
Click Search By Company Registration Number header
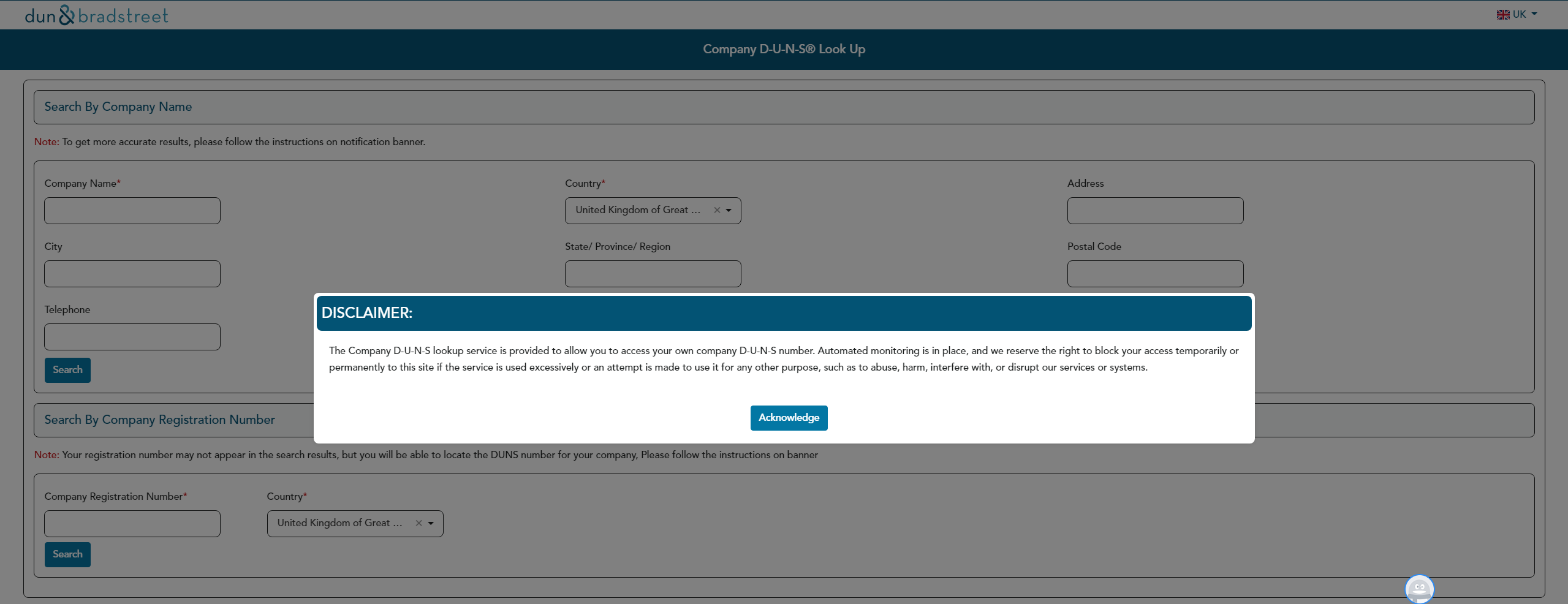tap(784, 420)
